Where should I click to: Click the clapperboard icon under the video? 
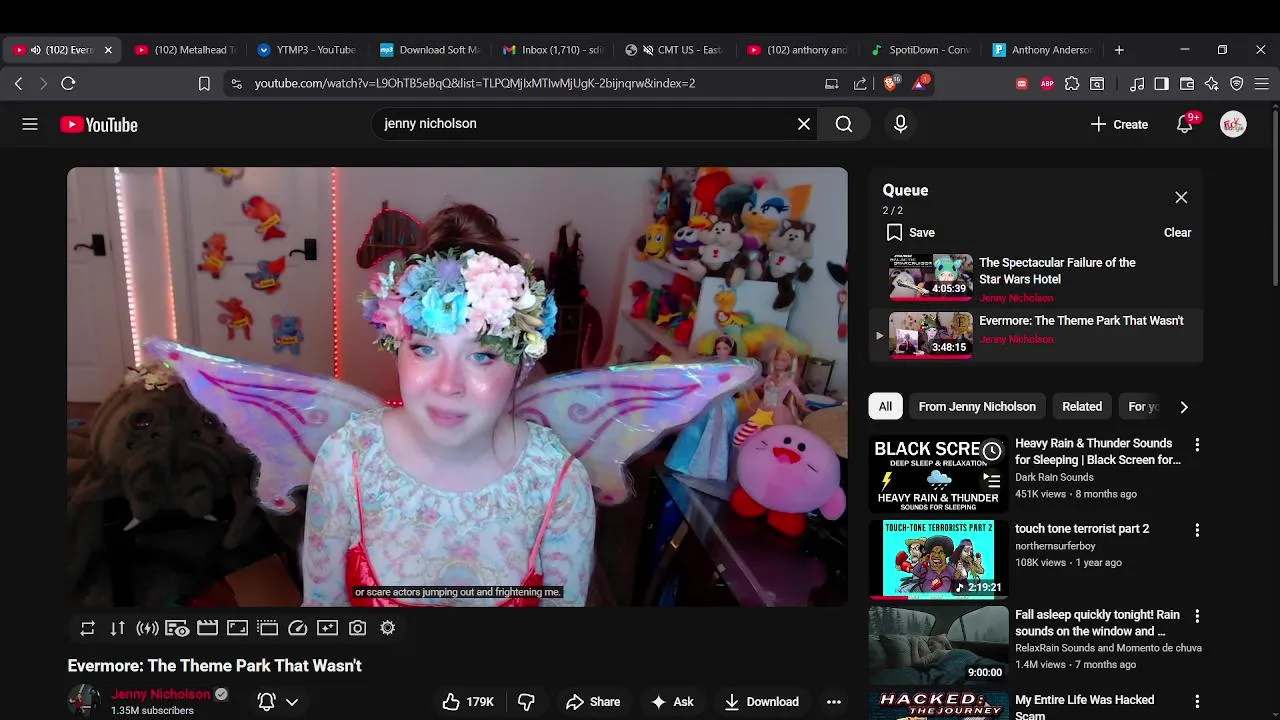tap(207, 628)
